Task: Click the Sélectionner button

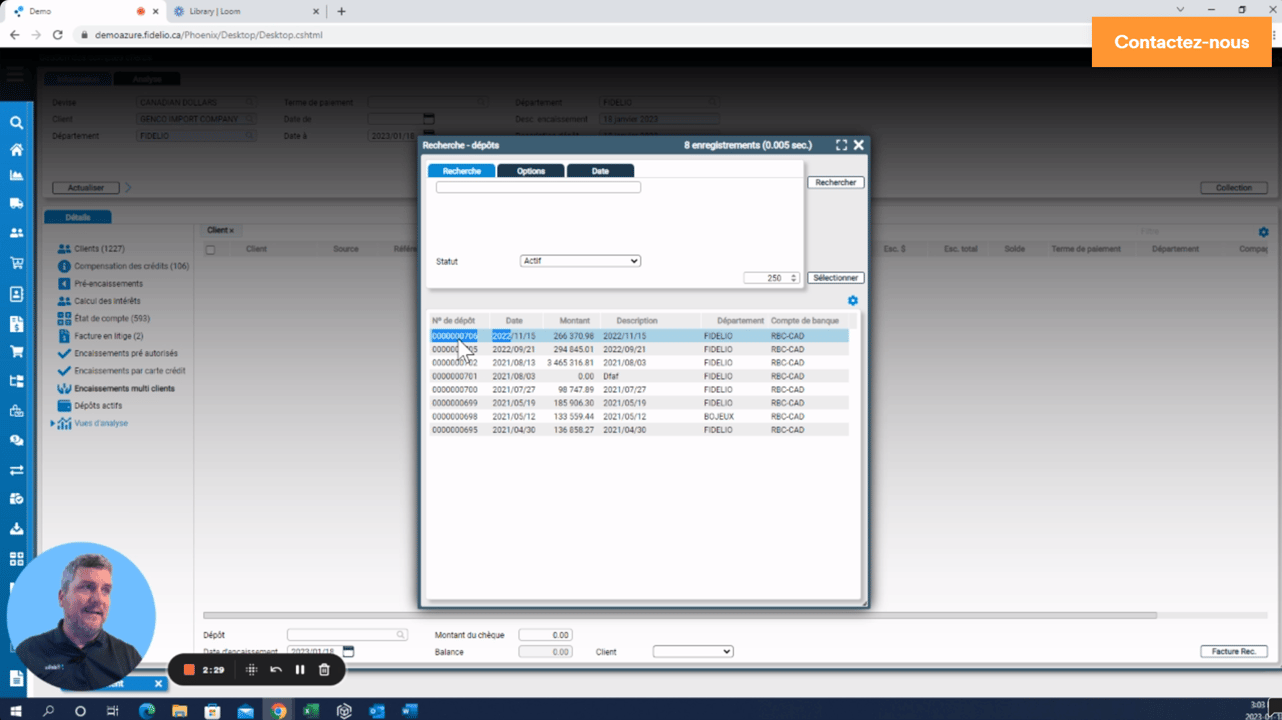Action: pos(835,278)
